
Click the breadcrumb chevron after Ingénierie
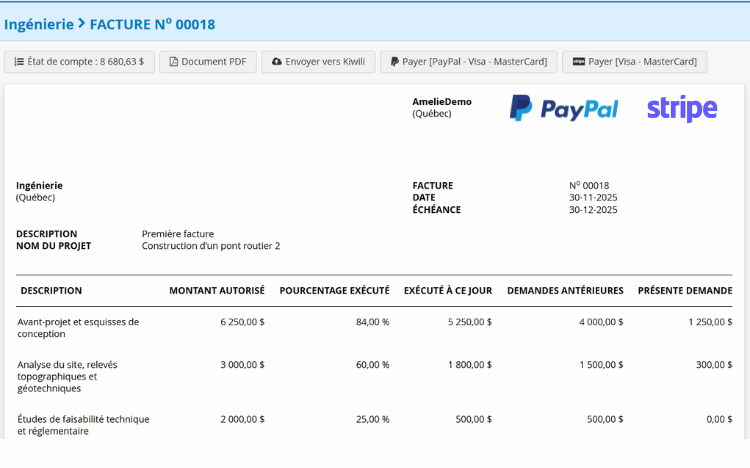[81, 23]
